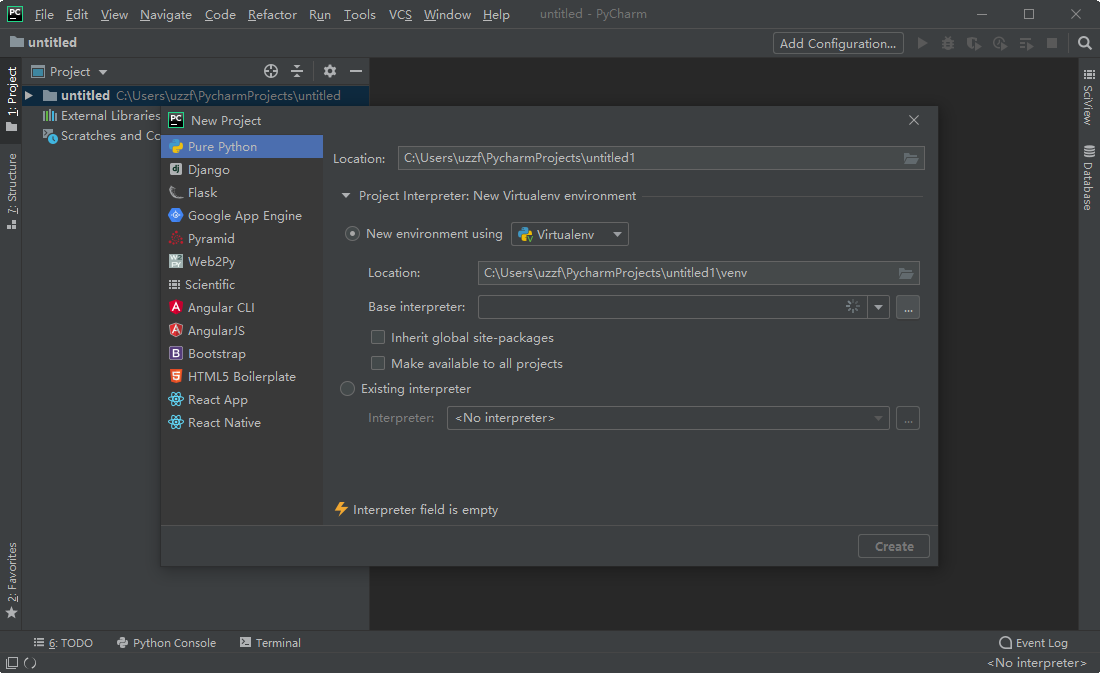Open the Python Console tab

[166, 643]
